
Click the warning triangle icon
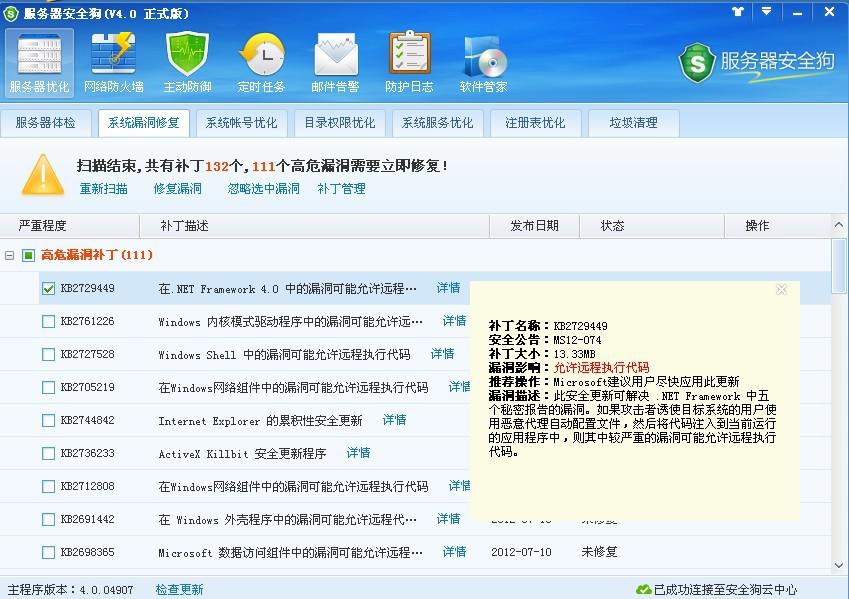coord(42,174)
